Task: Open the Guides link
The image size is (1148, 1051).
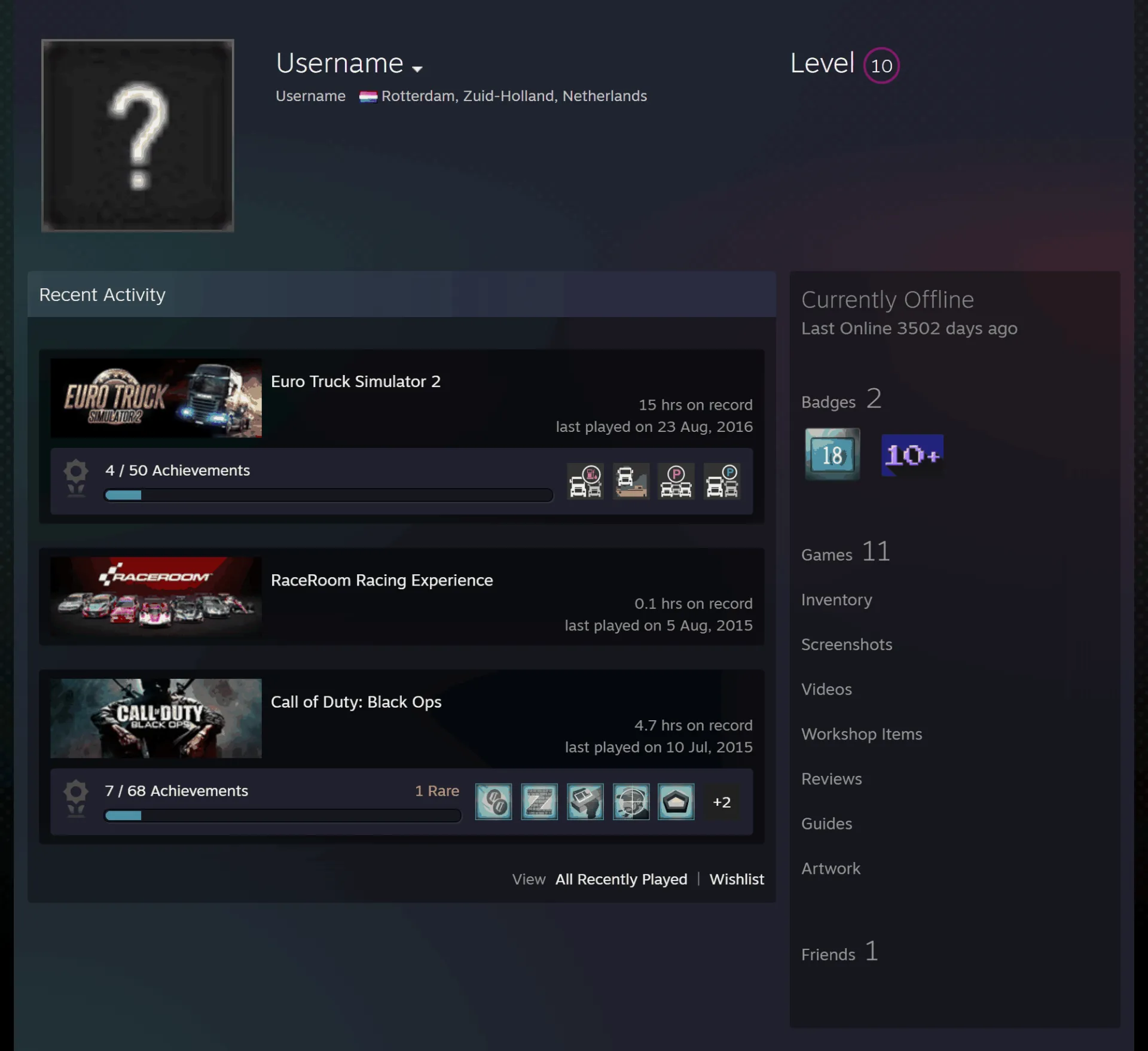Action: 826,824
